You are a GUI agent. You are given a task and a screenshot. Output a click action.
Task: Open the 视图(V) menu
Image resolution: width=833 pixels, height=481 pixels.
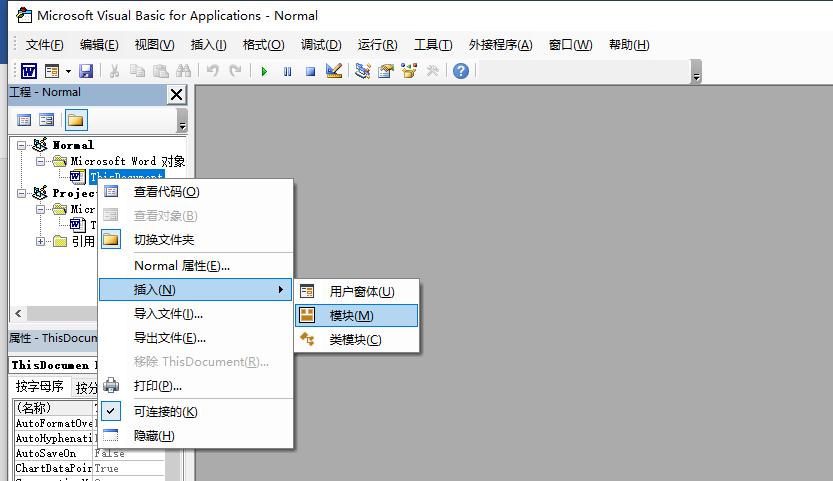point(155,45)
